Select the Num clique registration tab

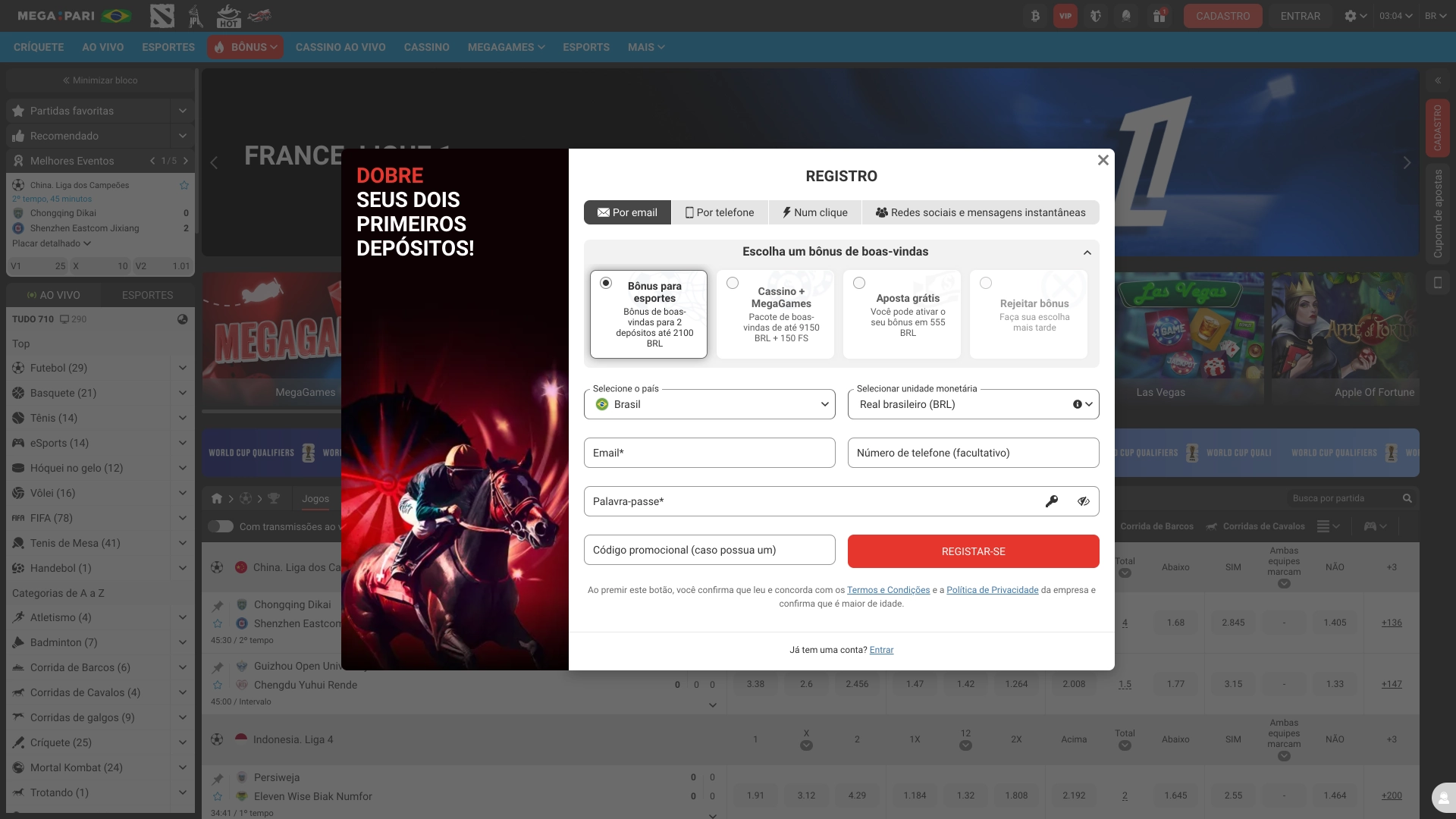(x=815, y=212)
